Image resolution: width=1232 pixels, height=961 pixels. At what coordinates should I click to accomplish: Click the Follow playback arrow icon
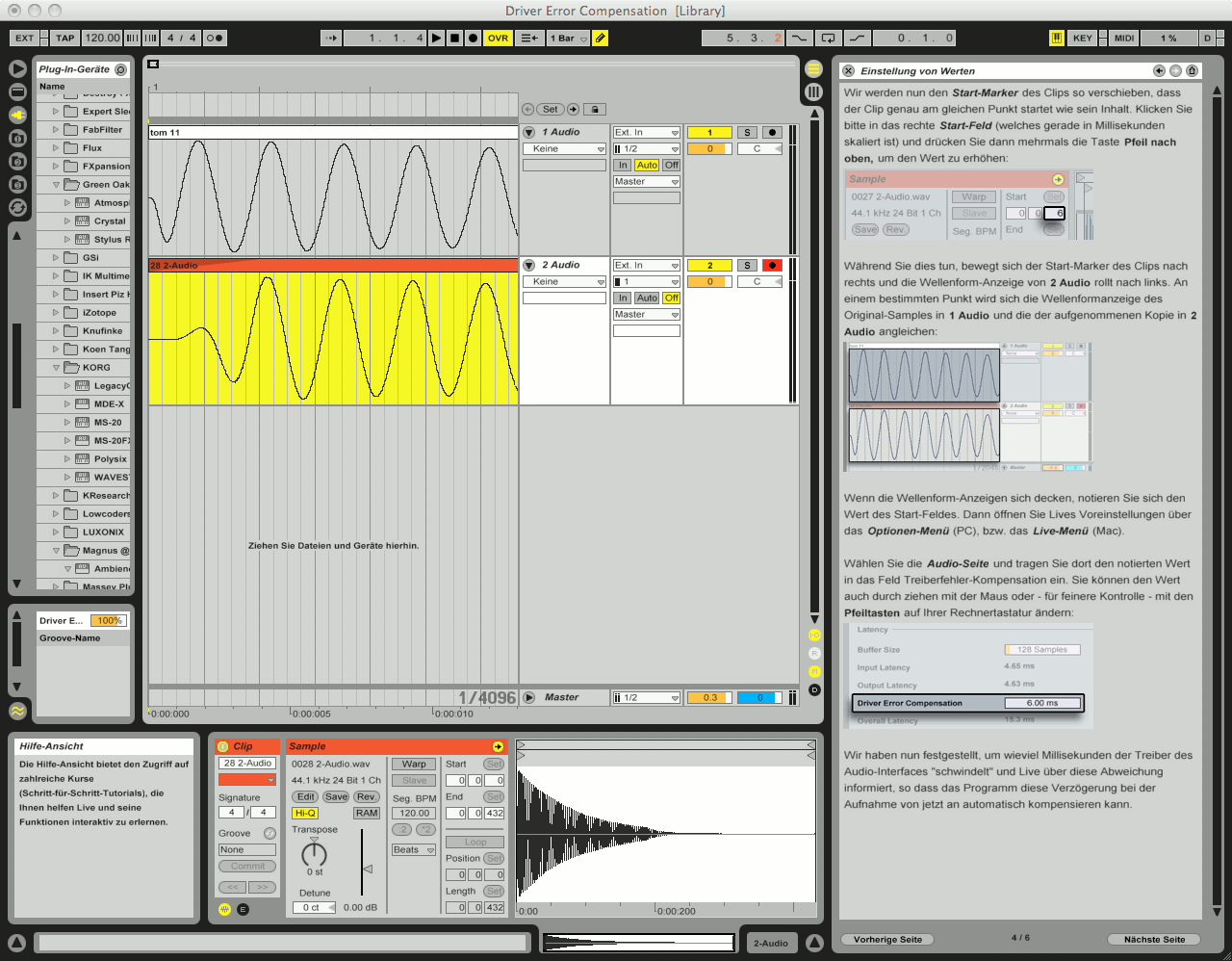coord(331,39)
